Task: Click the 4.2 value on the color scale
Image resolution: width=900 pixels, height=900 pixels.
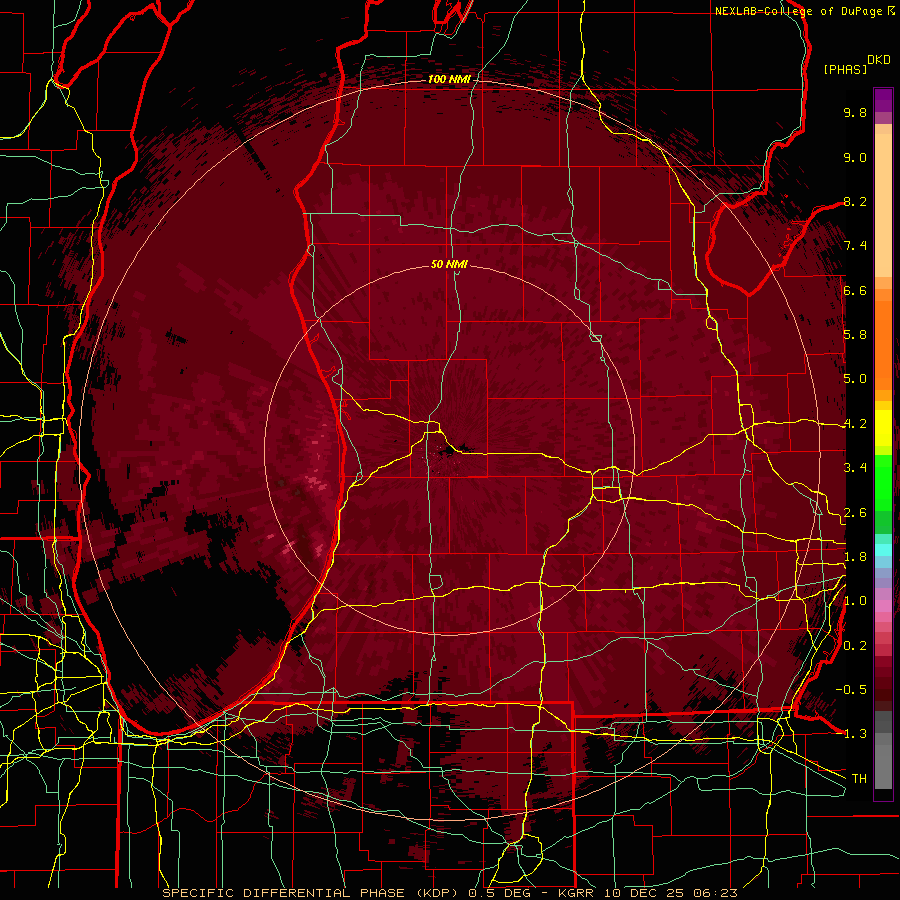Action: point(855,424)
